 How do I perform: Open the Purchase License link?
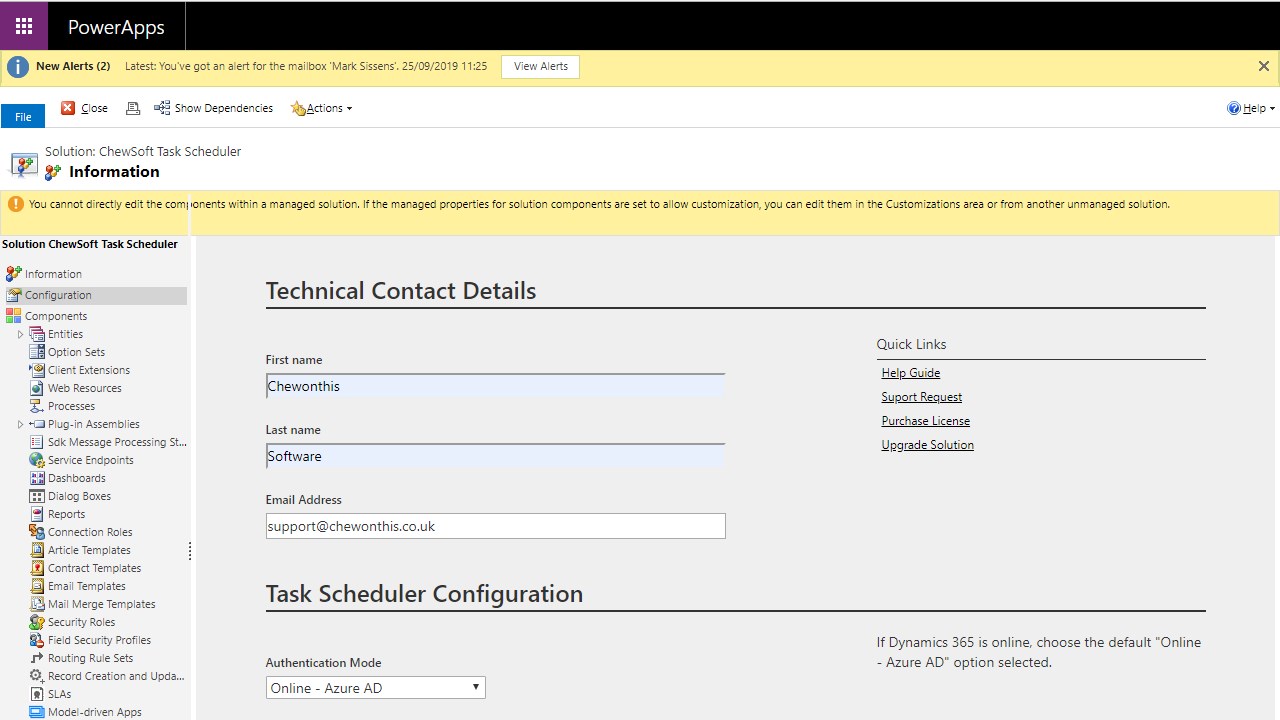point(925,421)
